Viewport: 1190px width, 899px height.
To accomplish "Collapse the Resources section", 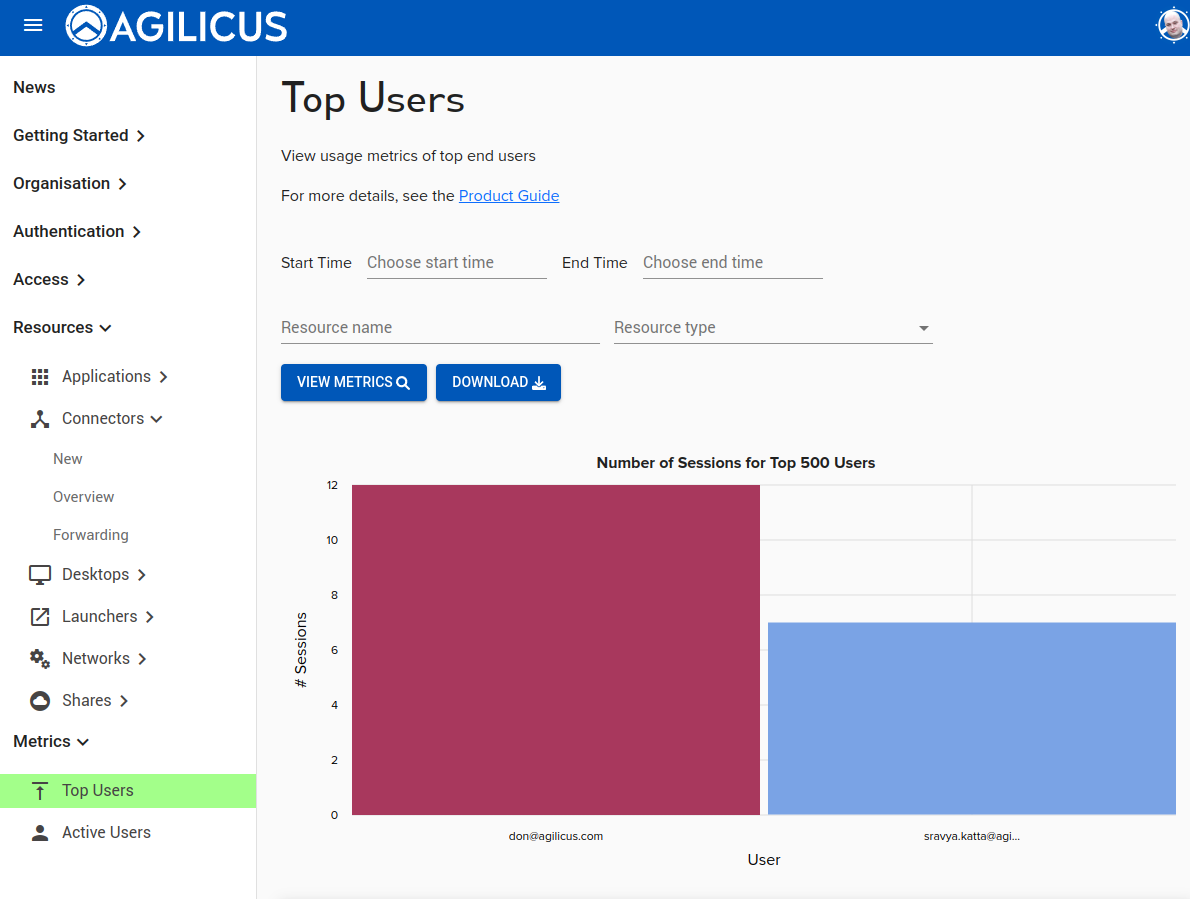I will click(62, 328).
